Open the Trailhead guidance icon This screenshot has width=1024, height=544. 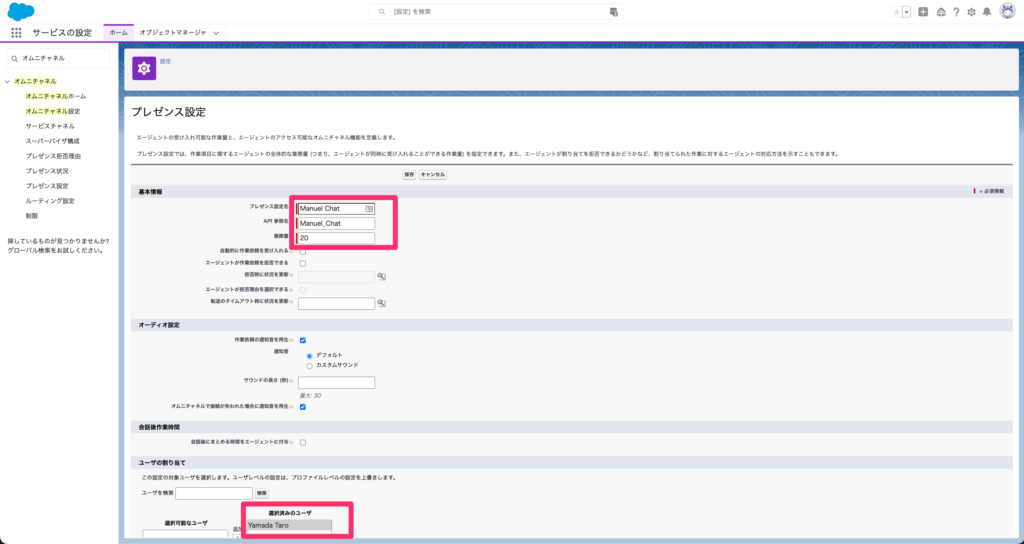pyautogui.click(x=940, y=12)
